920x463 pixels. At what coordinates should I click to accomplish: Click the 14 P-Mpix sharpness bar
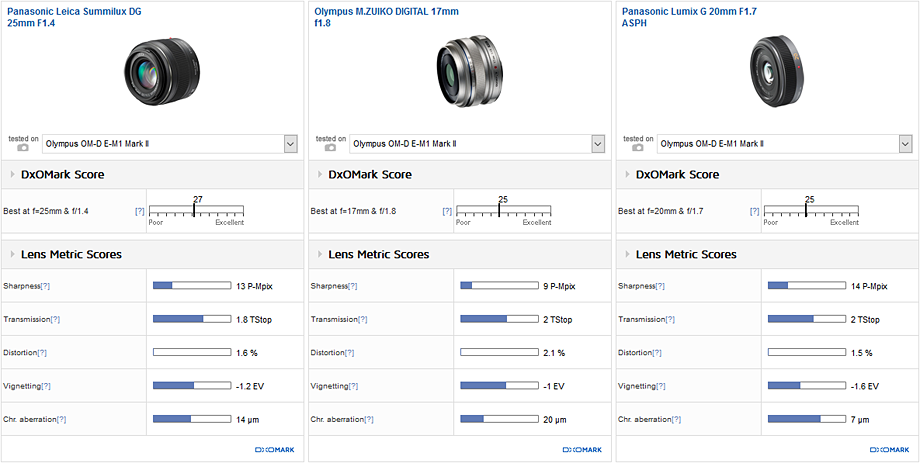pos(807,286)
